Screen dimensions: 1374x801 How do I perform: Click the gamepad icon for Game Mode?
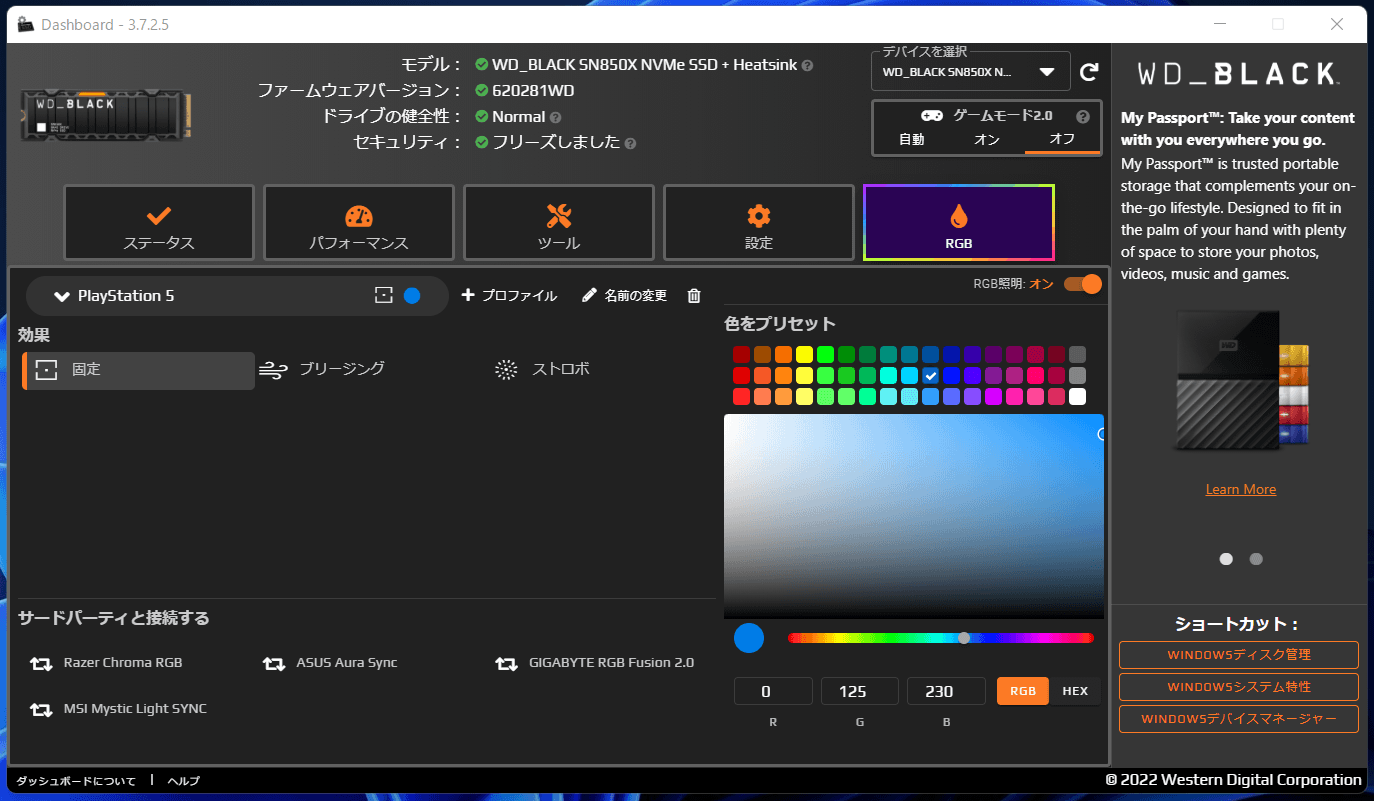tap(931, 116)
